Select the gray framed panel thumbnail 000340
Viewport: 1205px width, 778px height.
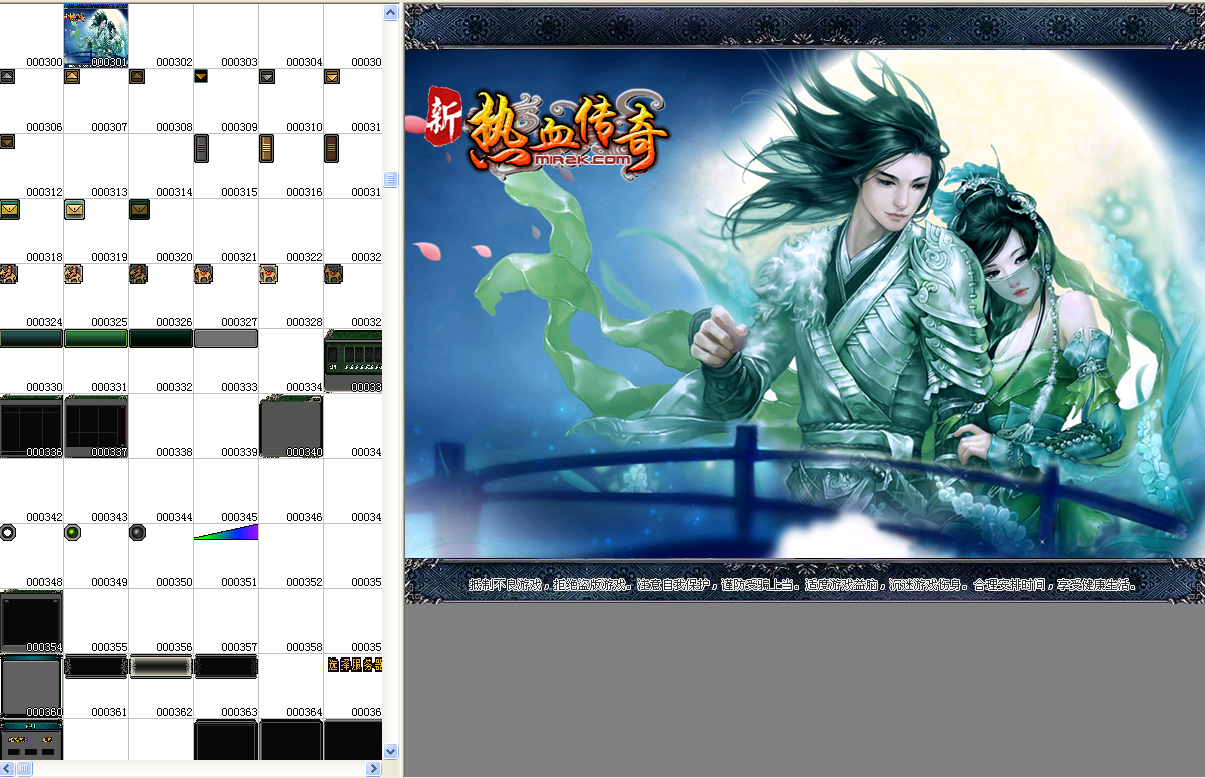click(291, 426)
